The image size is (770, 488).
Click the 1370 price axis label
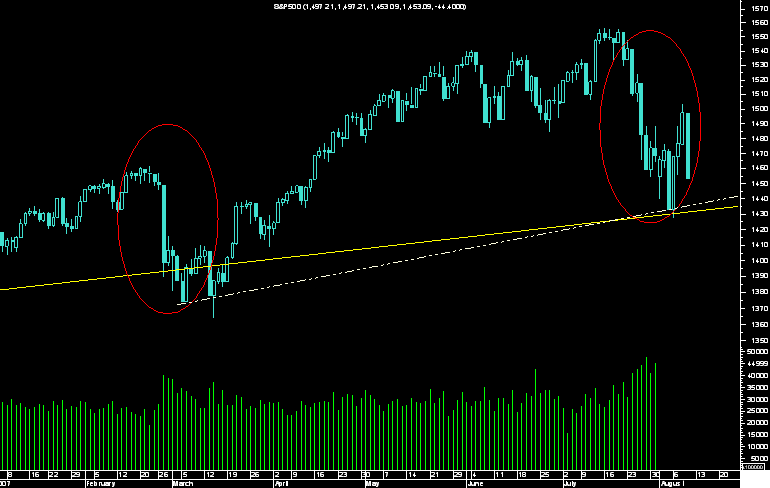point(760,309)
